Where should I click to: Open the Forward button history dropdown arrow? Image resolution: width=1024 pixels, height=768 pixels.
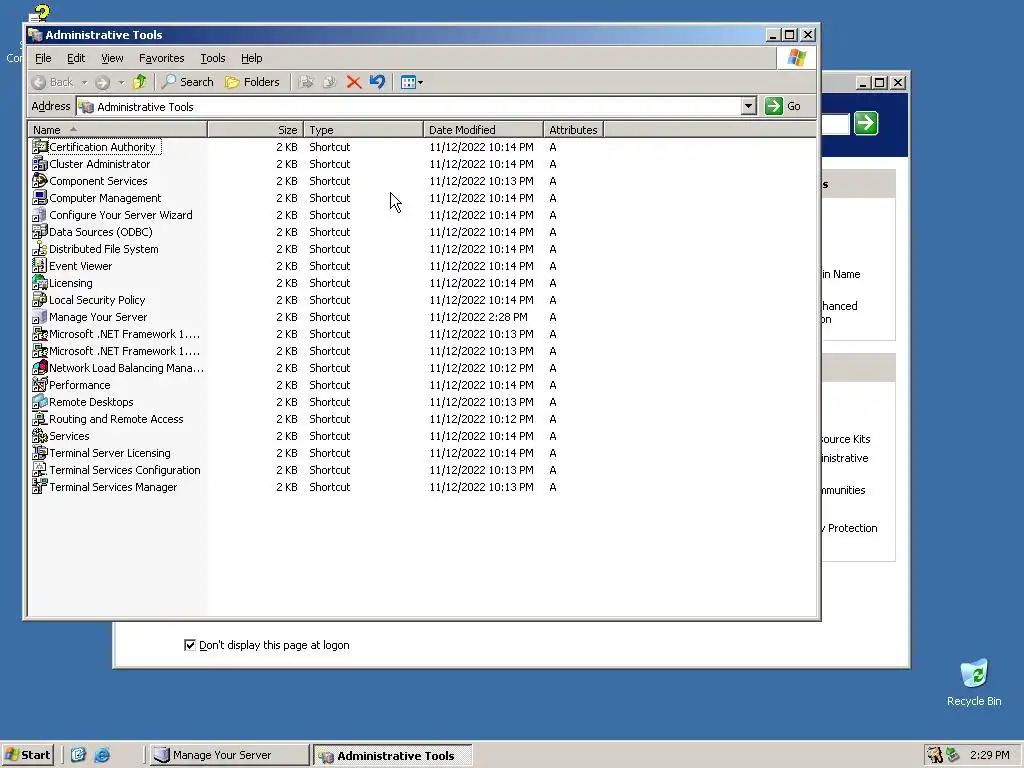coord(121,82)
